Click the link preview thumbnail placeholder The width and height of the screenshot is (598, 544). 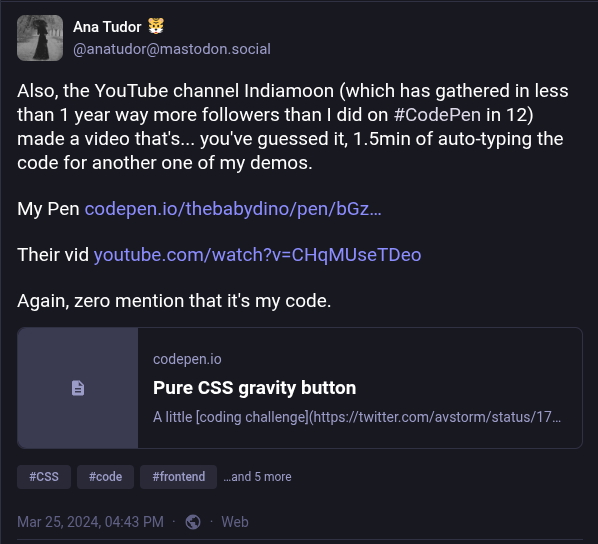pyautogui.click(x=78, y=388)
